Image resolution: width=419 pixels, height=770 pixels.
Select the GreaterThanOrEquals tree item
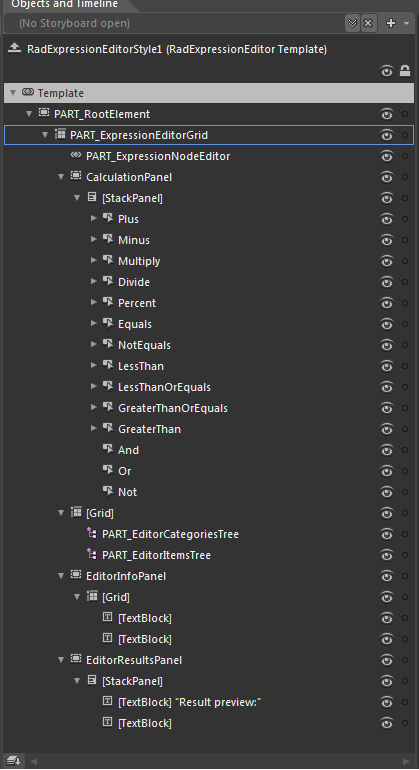click(173, 408)
